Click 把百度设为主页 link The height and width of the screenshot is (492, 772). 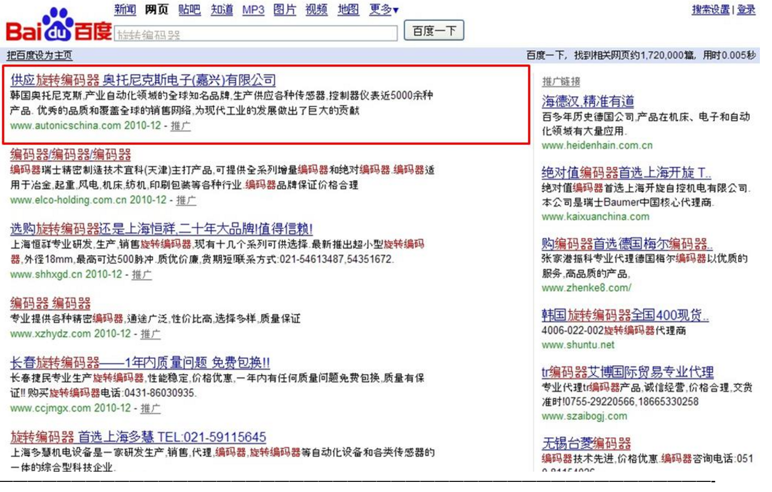click(x=39, y=55)
